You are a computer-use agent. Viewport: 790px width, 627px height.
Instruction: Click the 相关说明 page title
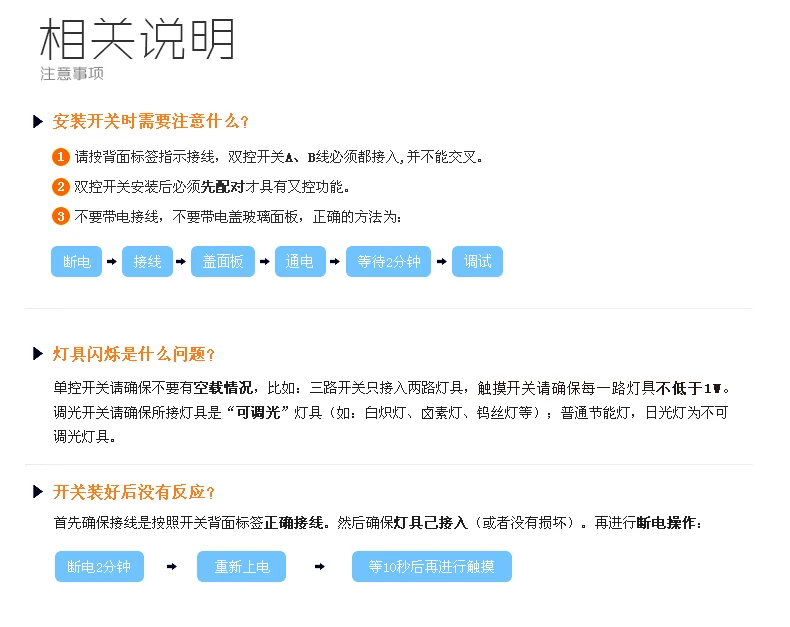[x=137, y=39]
